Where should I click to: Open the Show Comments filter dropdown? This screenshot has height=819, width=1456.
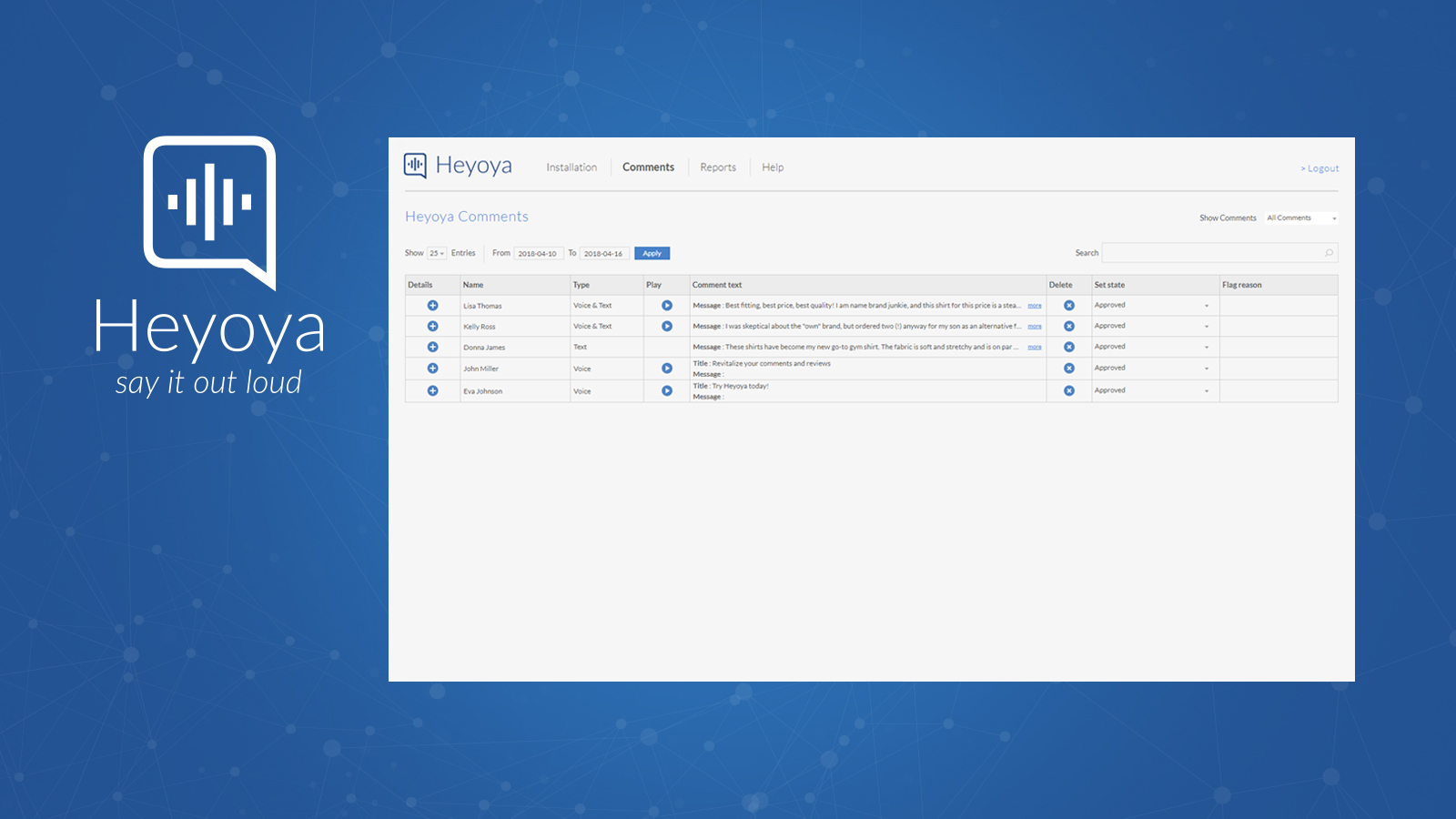pyautogui.click(x=1301, y=218)
